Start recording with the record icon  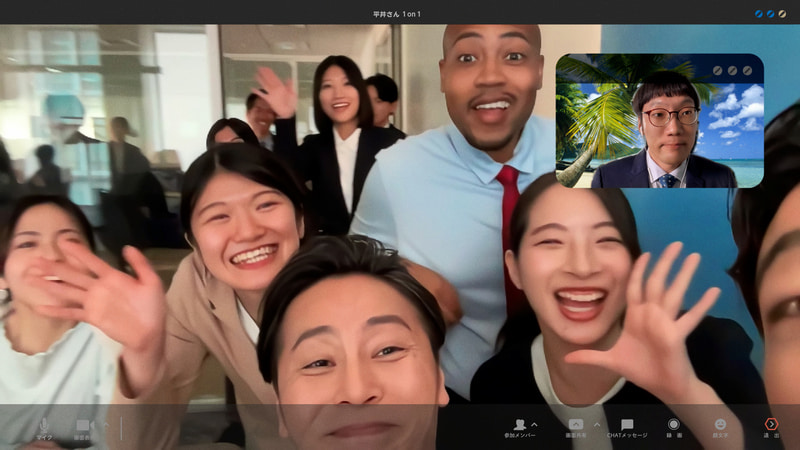click(x=674, y=425)
